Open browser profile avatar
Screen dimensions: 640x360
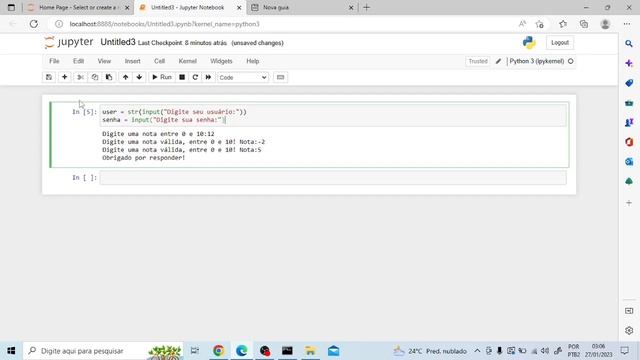[x=605, y=24]
